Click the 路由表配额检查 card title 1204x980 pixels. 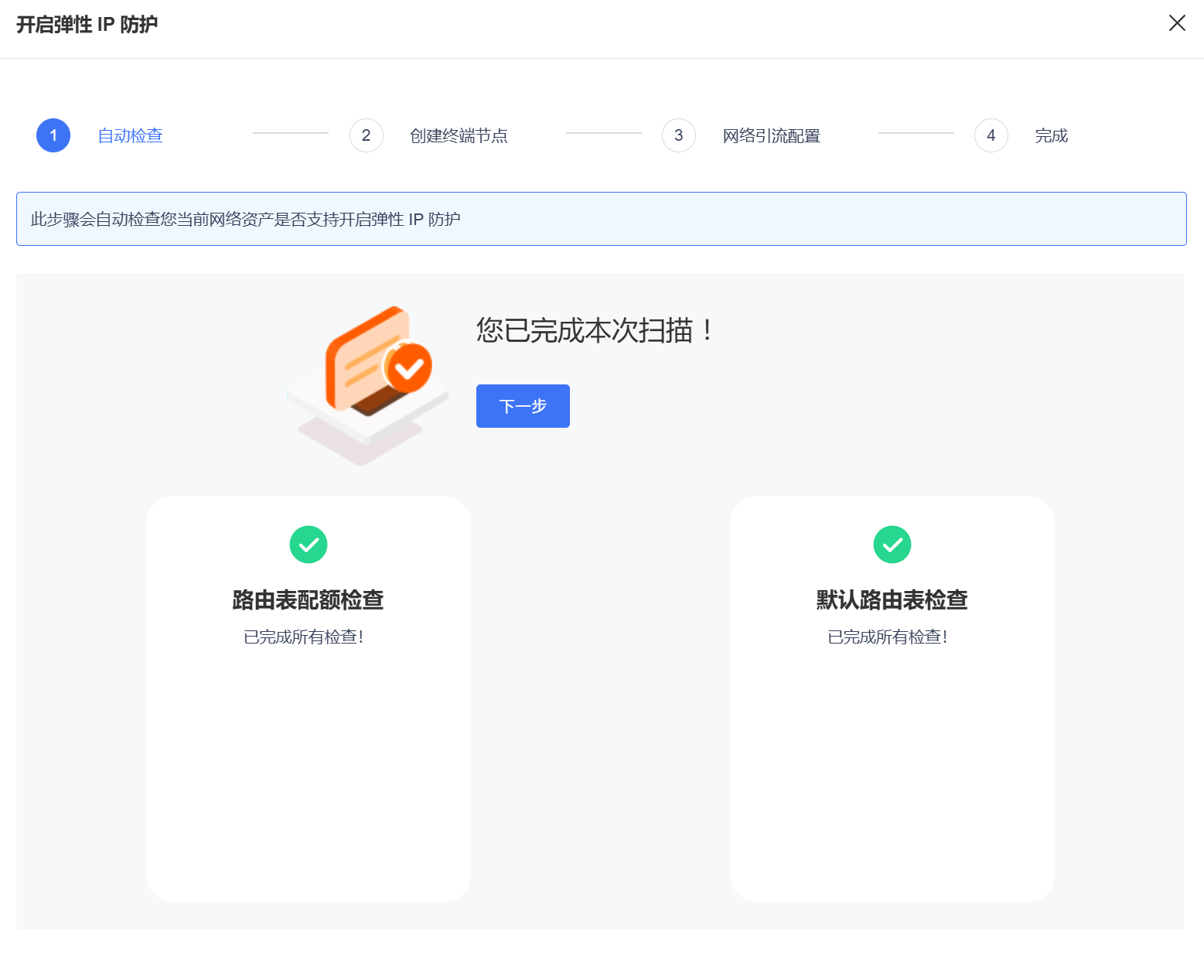[x=308, y=599]
